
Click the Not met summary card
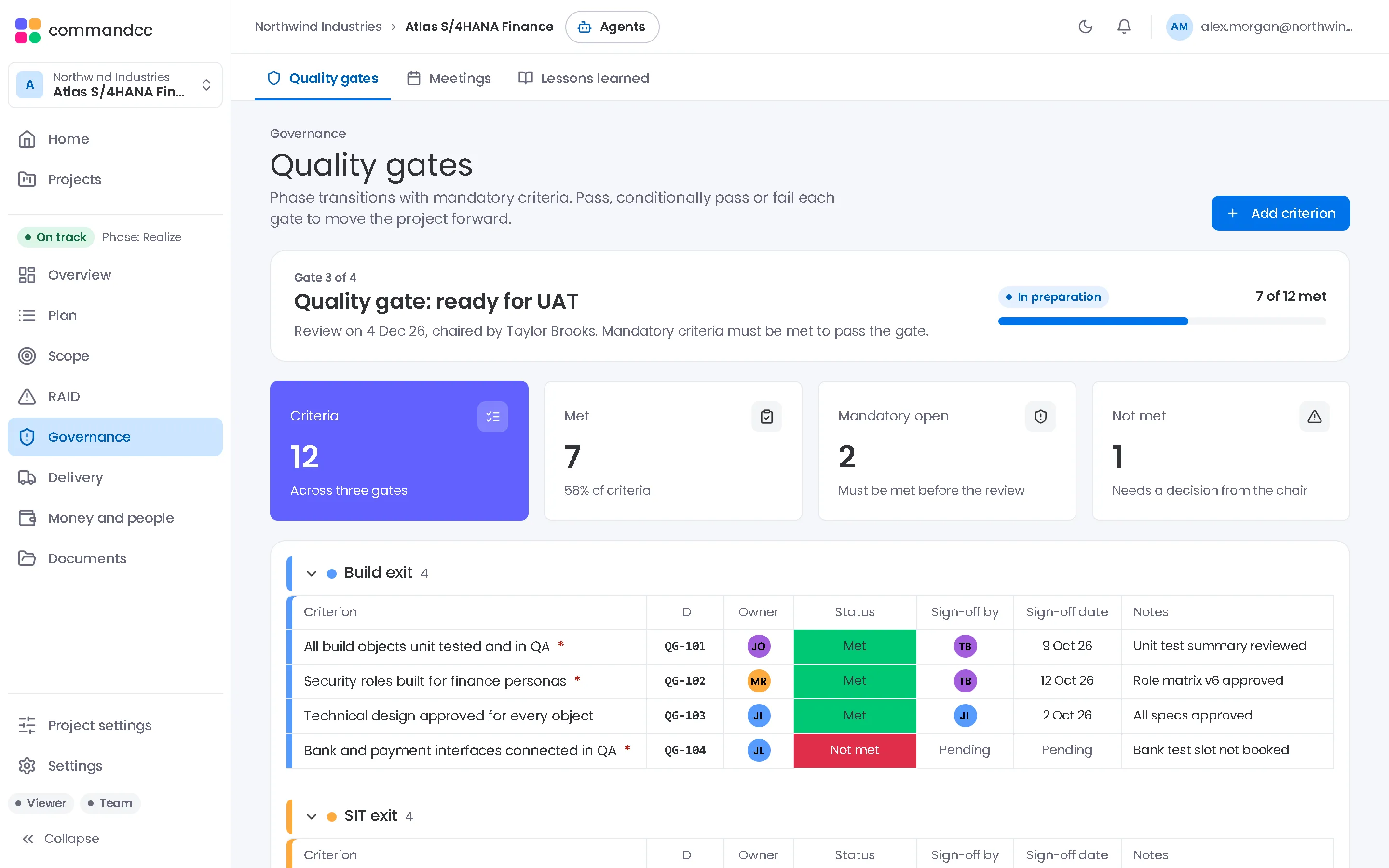(x=1221, y=451)
